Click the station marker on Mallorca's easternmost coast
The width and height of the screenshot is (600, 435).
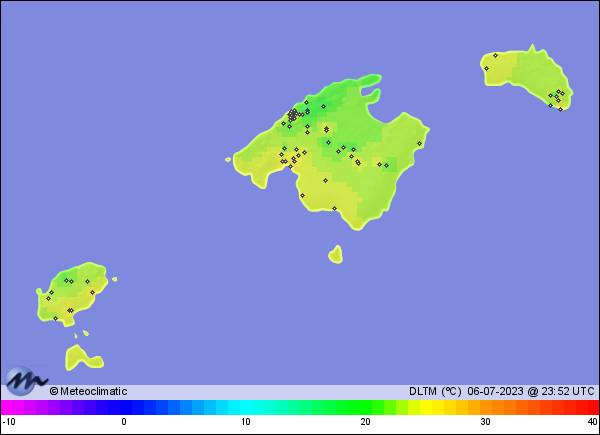point(419,143)
